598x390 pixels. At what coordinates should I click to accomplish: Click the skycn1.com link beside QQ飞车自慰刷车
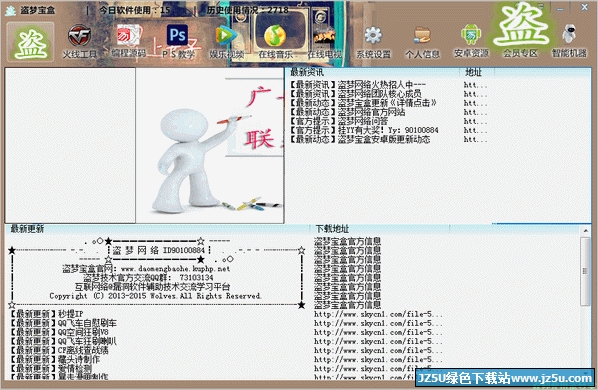click(x=378, y=323)
